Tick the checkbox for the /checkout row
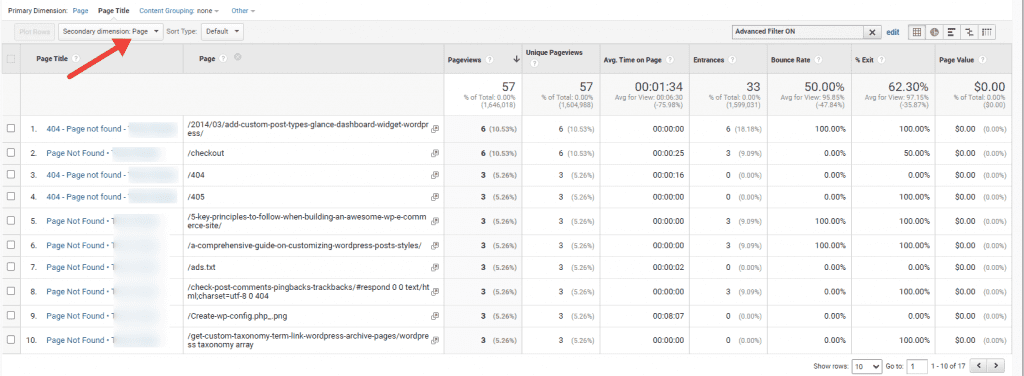The height and width of the screenshot is (376, 1024). click(x=10, y=153)
